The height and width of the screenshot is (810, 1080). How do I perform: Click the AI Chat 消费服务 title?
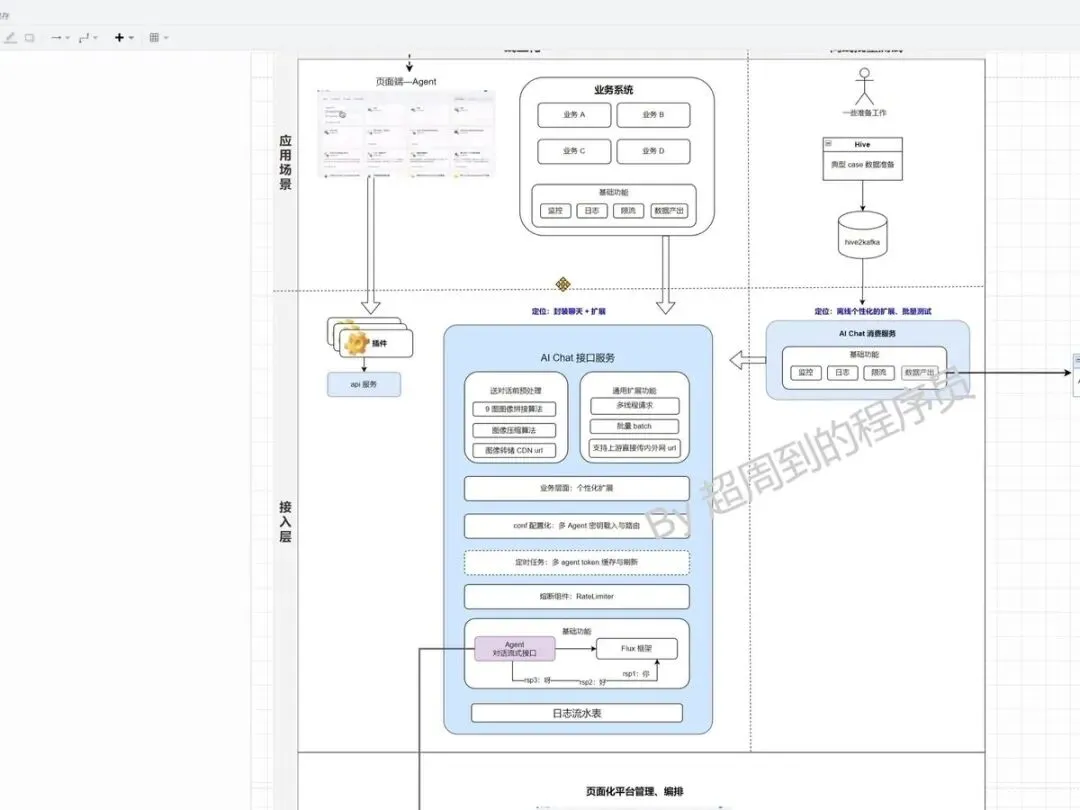pos(867,333)
